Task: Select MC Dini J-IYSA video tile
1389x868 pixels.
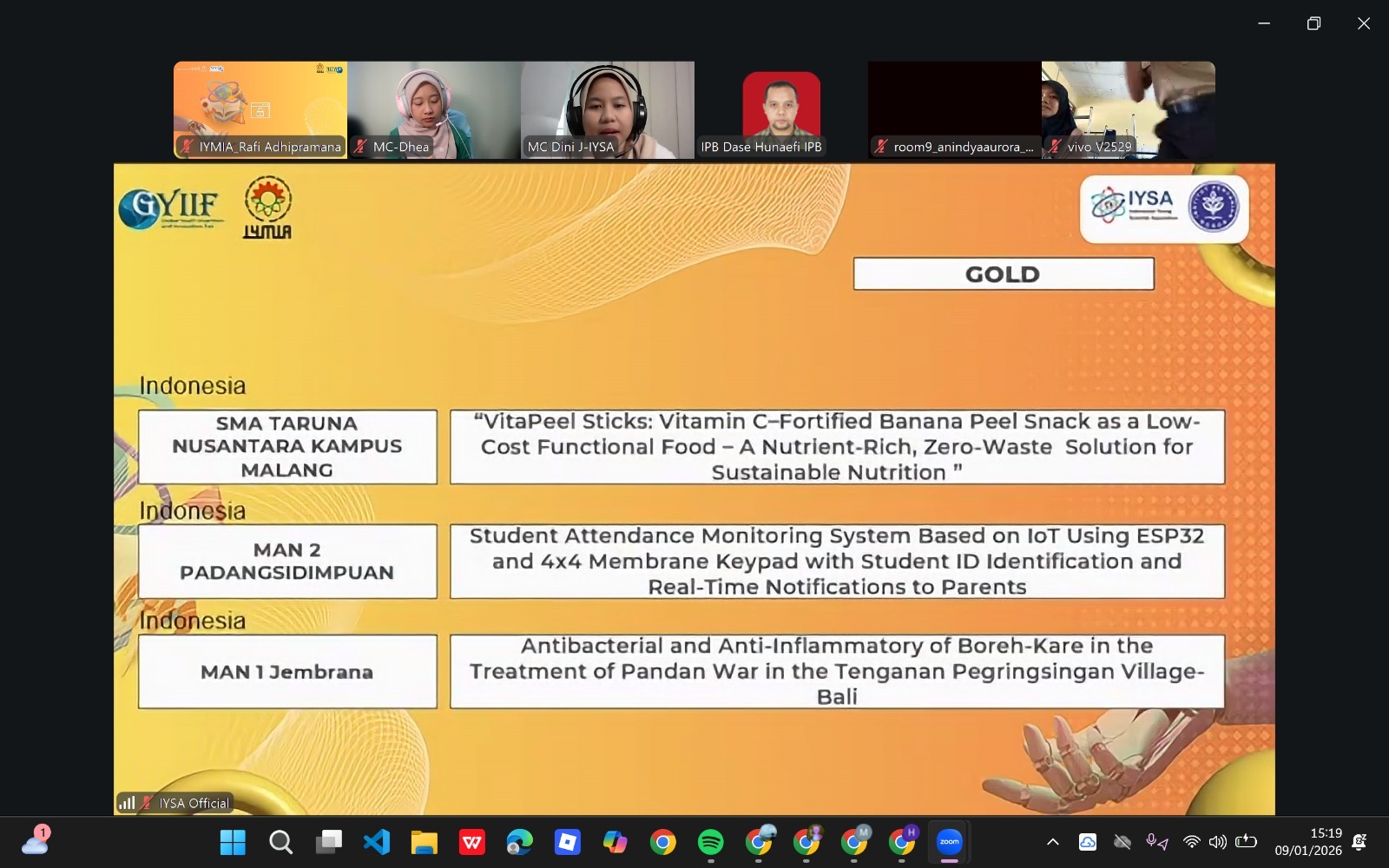Action: pyautogui.click(x=608, y=109)
